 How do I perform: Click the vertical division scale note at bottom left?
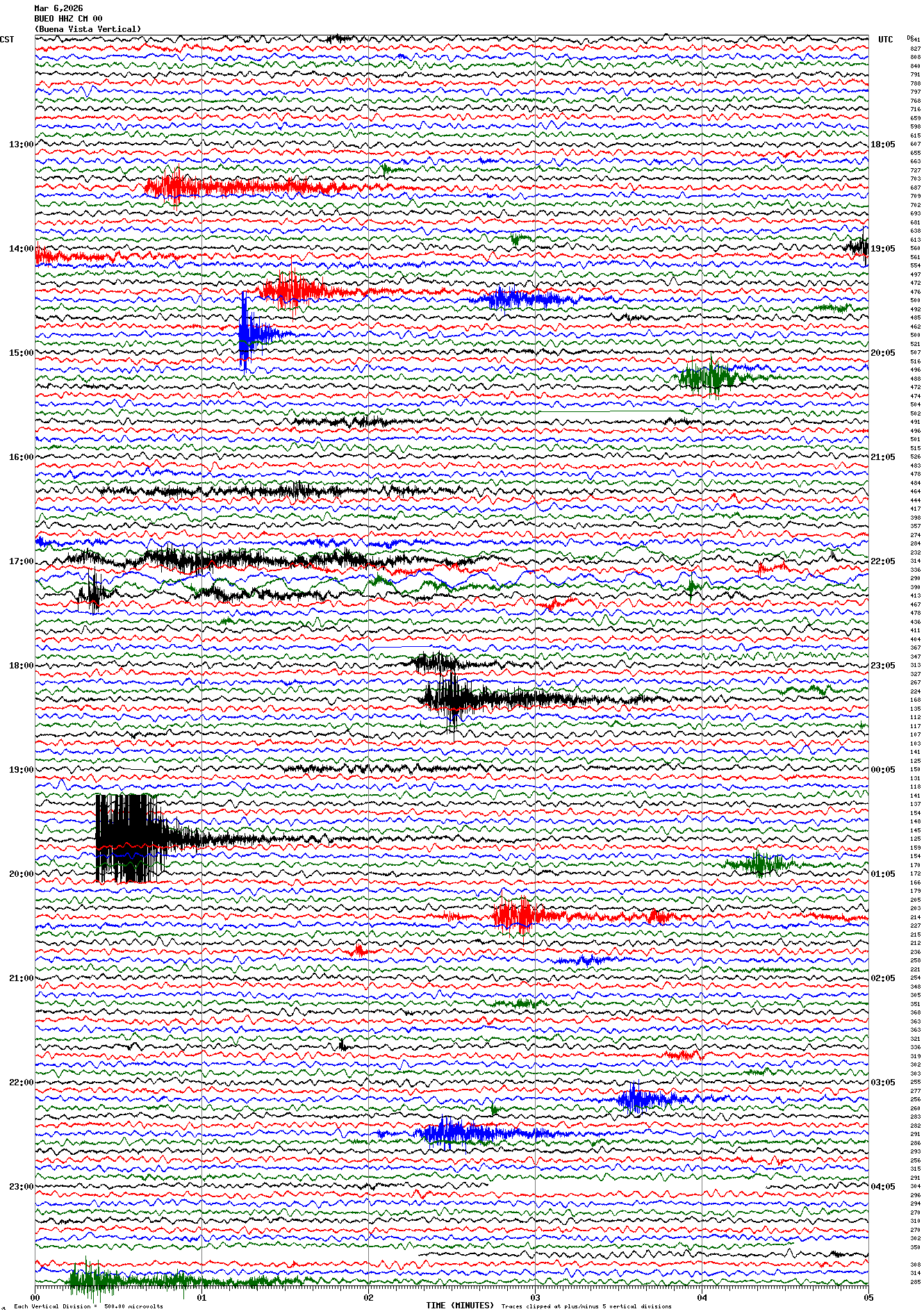pos(88,1306)
